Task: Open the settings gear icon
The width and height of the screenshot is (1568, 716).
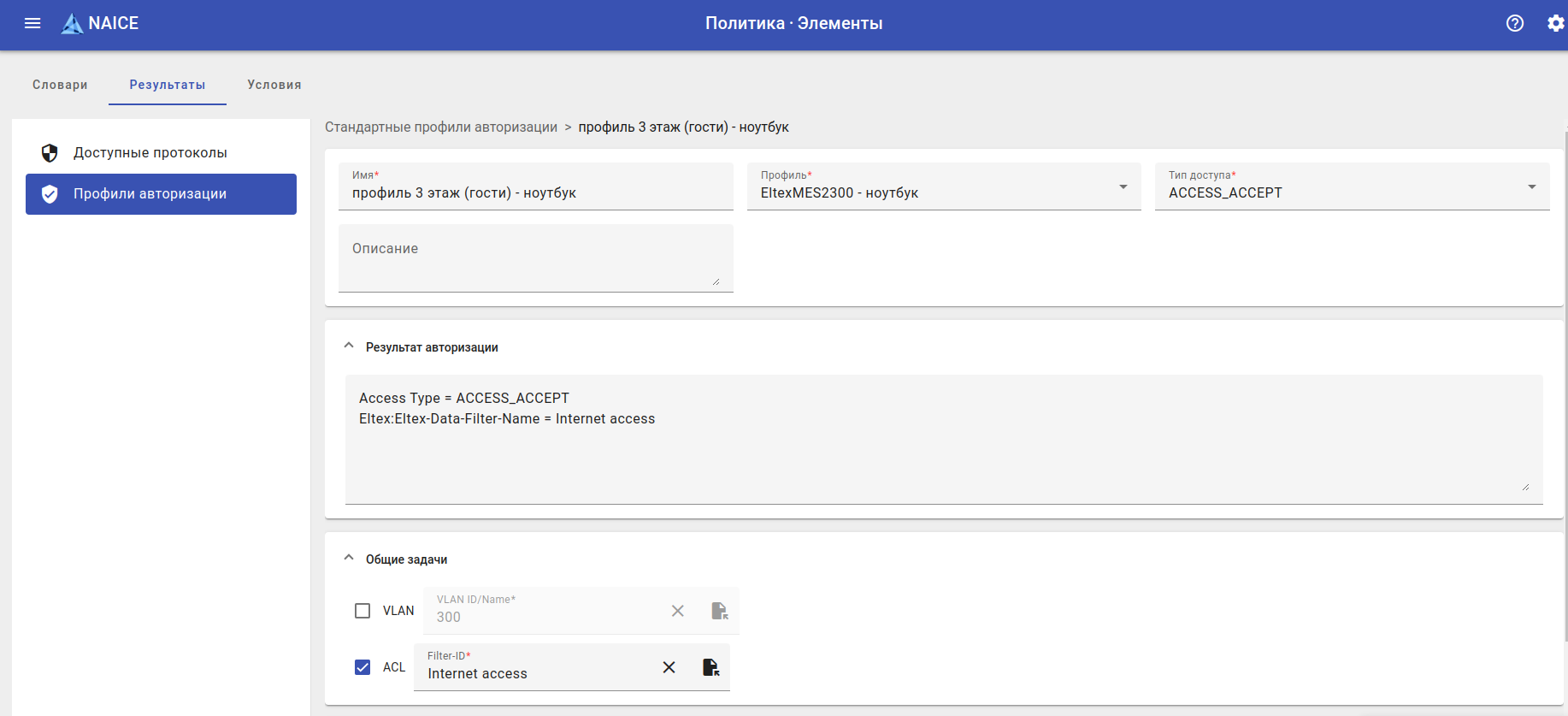Action: [x=1555, y=23]
